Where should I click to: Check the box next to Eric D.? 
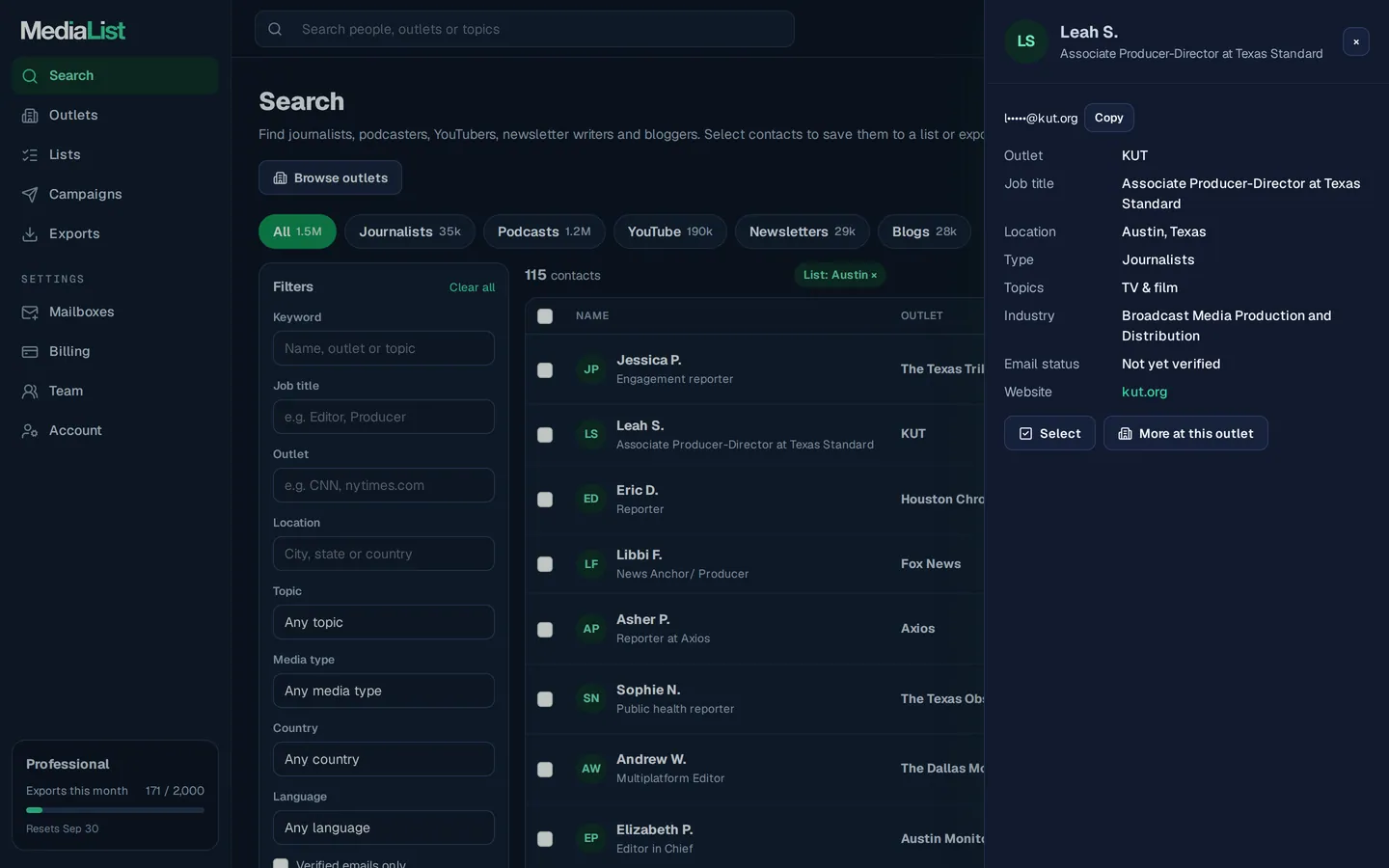(x=545, y=500)
